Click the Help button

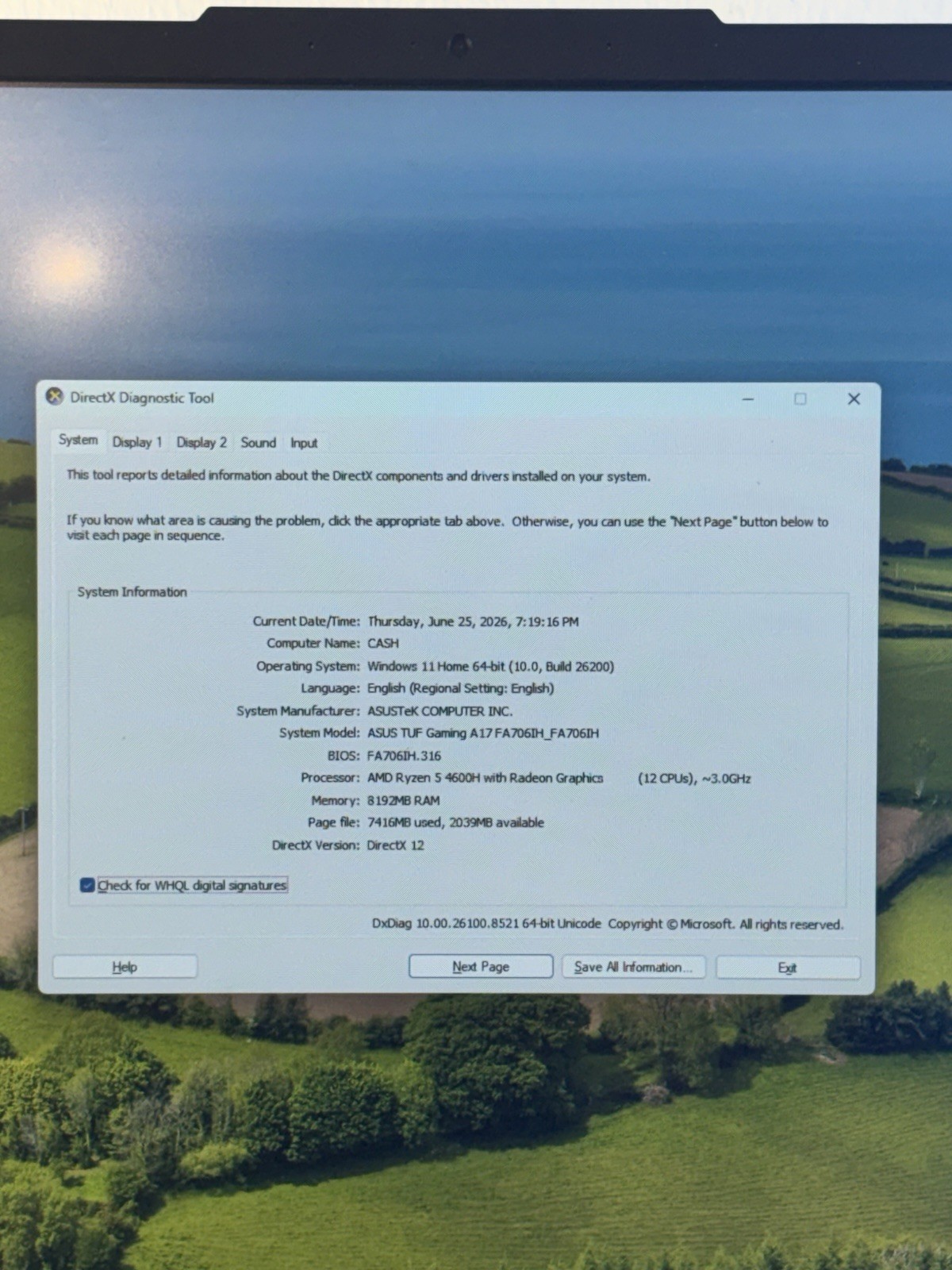click(125, 967)
